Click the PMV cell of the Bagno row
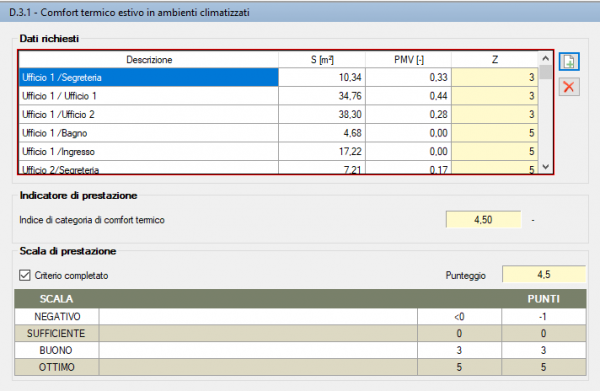This screenshot has height=391, width=600. click(409, 133)
